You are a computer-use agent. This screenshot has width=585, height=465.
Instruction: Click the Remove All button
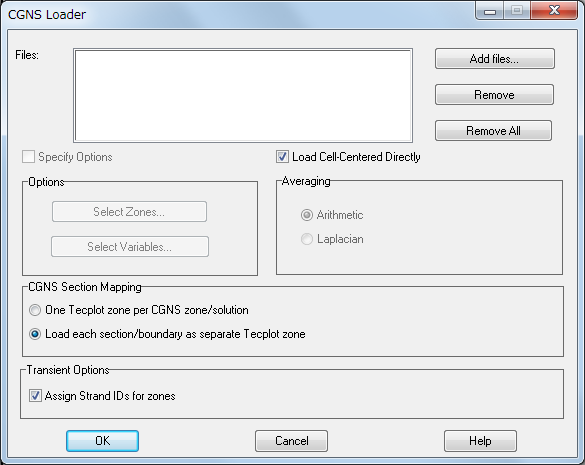point(493,131)
